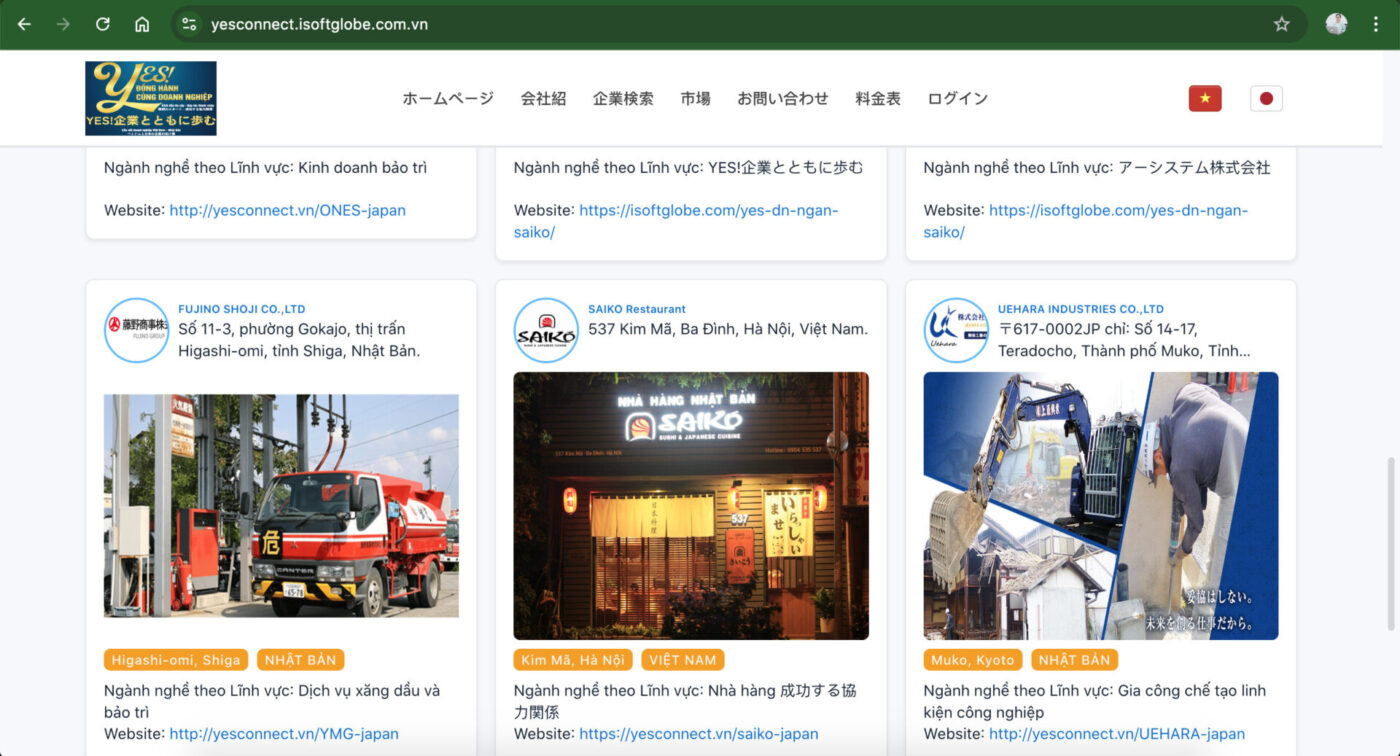This screenshot has width=1400, height=756.
Task: Open SAIKO Restaurant title link
Action: tap(637, 309)
